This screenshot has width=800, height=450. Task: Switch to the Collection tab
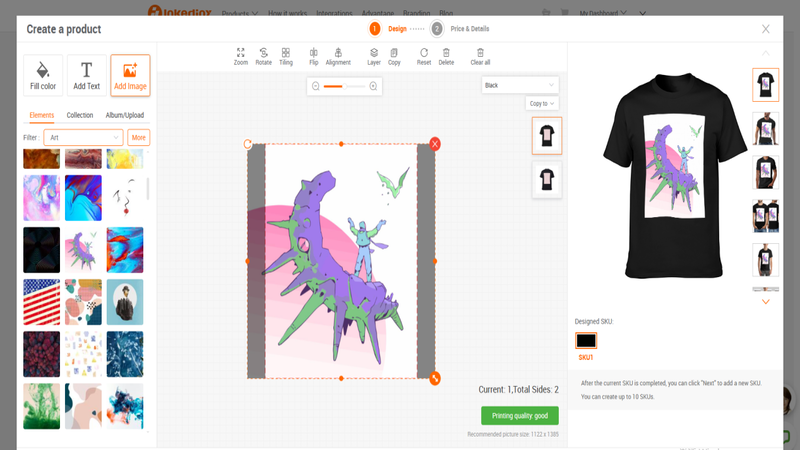pyautogui.click(x=80, y=115)
